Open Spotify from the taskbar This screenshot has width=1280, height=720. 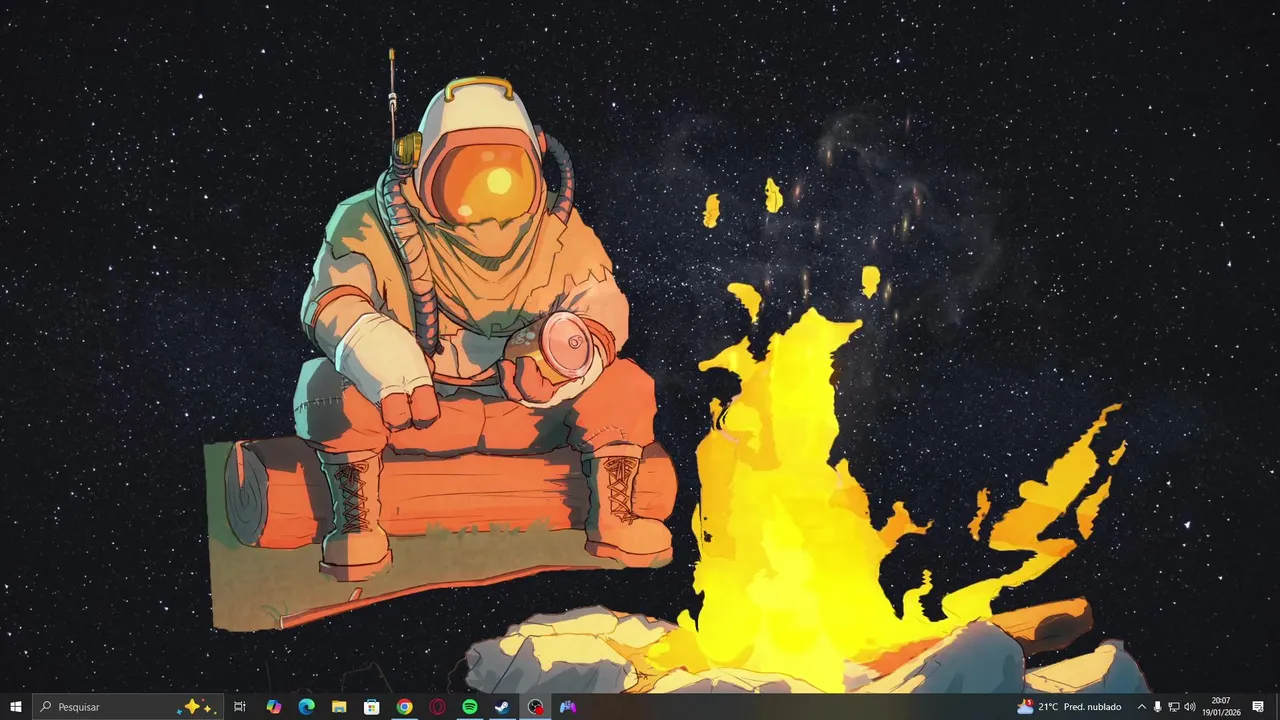(470, 707)
